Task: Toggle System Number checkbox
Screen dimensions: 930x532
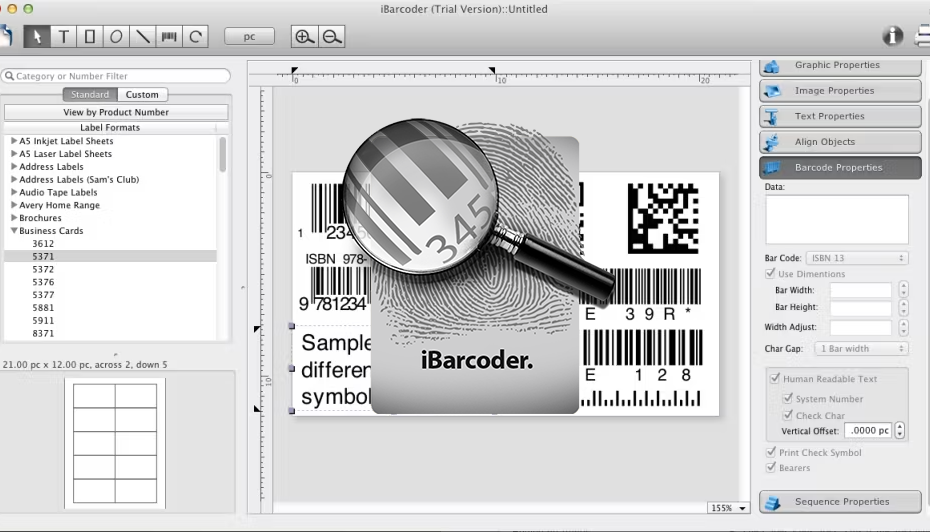Action: click(788, 398)
